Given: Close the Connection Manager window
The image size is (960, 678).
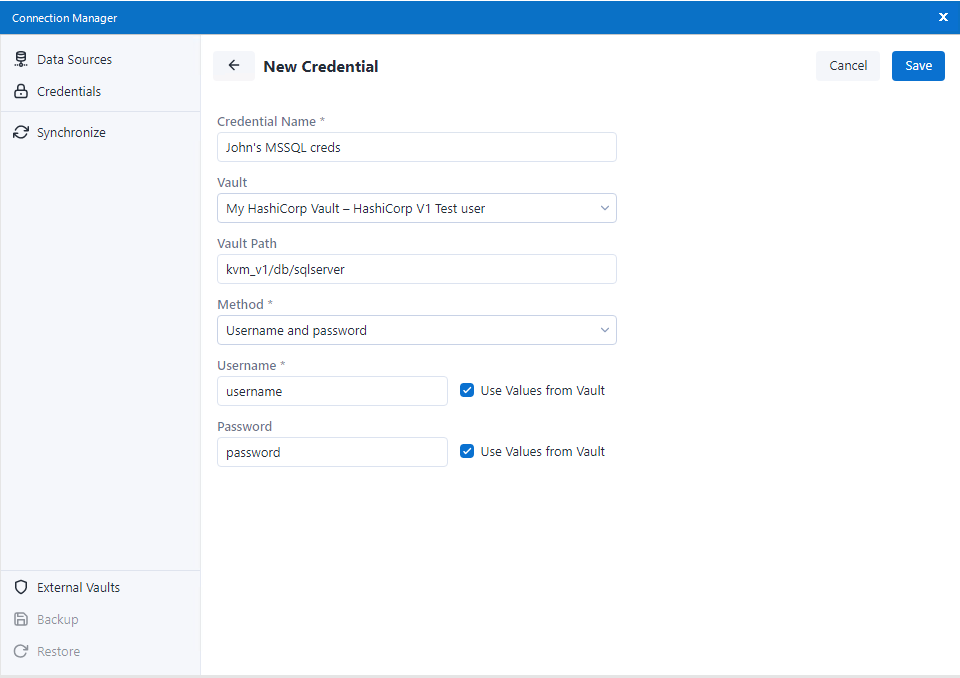Looking at the screenshot, I should pos(943,17).
